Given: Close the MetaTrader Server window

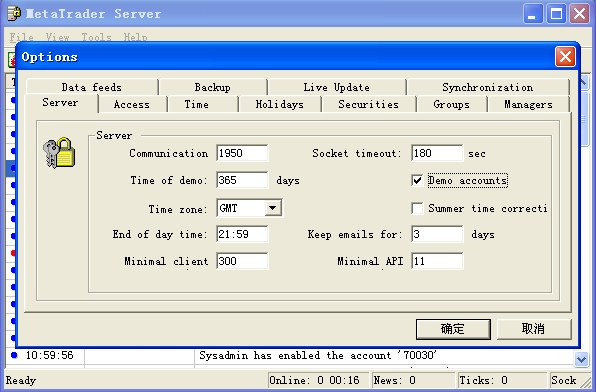Looking at the screenshot, I should 580,14.
